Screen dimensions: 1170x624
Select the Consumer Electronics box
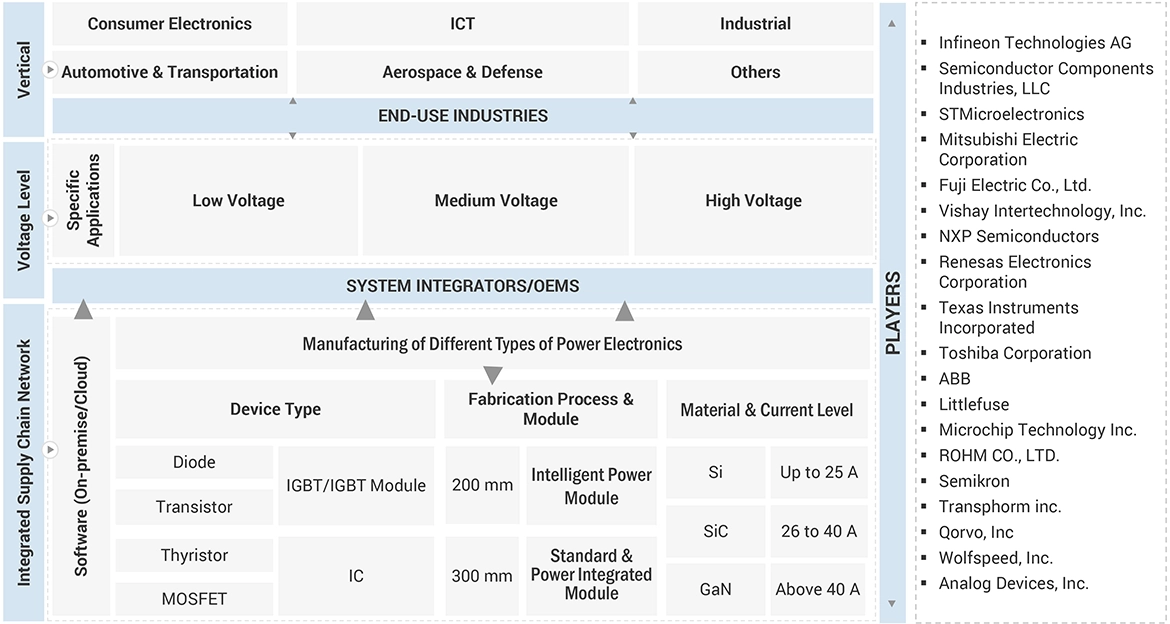[170, 24]
